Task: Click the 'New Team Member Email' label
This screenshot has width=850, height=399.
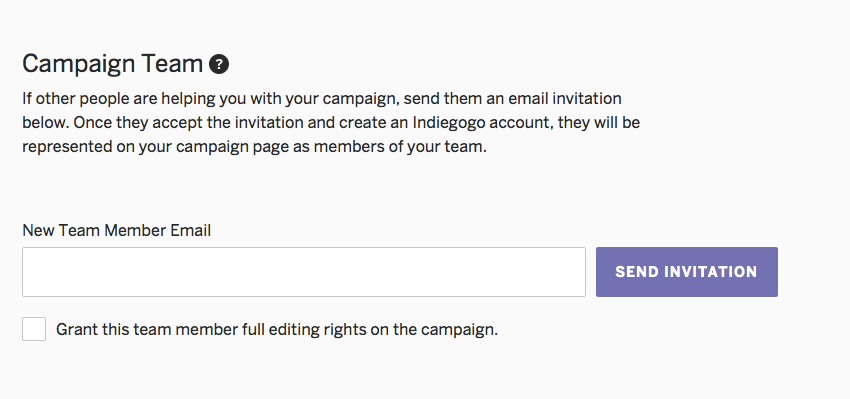Action: (117, 231)
